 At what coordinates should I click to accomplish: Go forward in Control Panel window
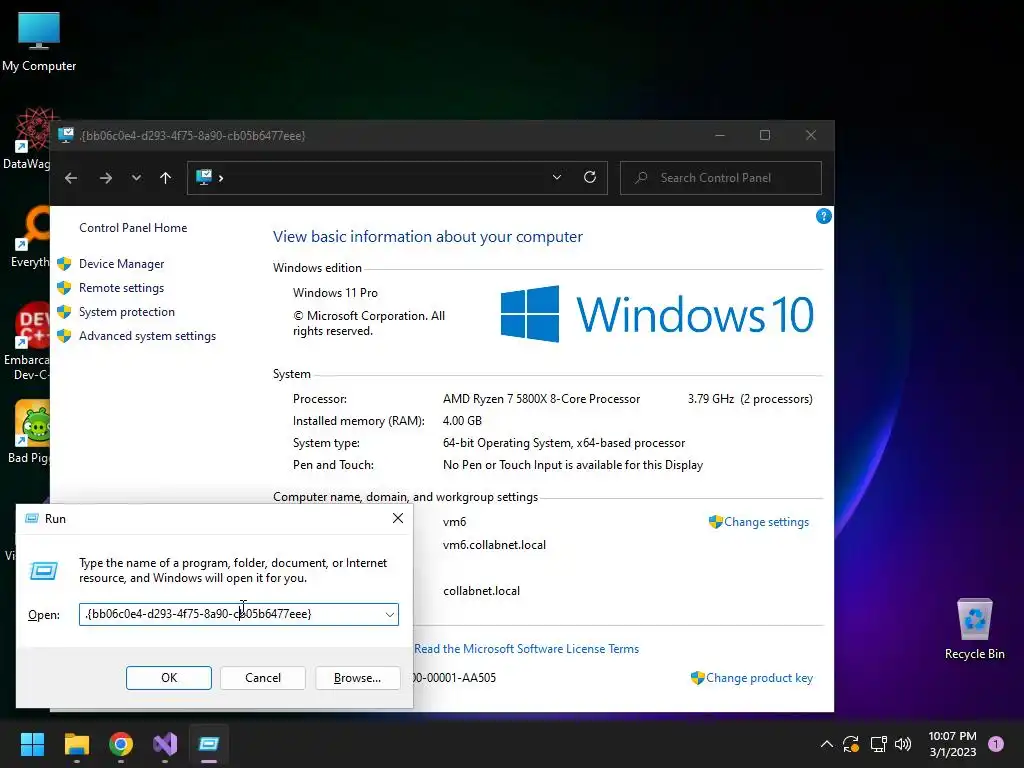106,178
